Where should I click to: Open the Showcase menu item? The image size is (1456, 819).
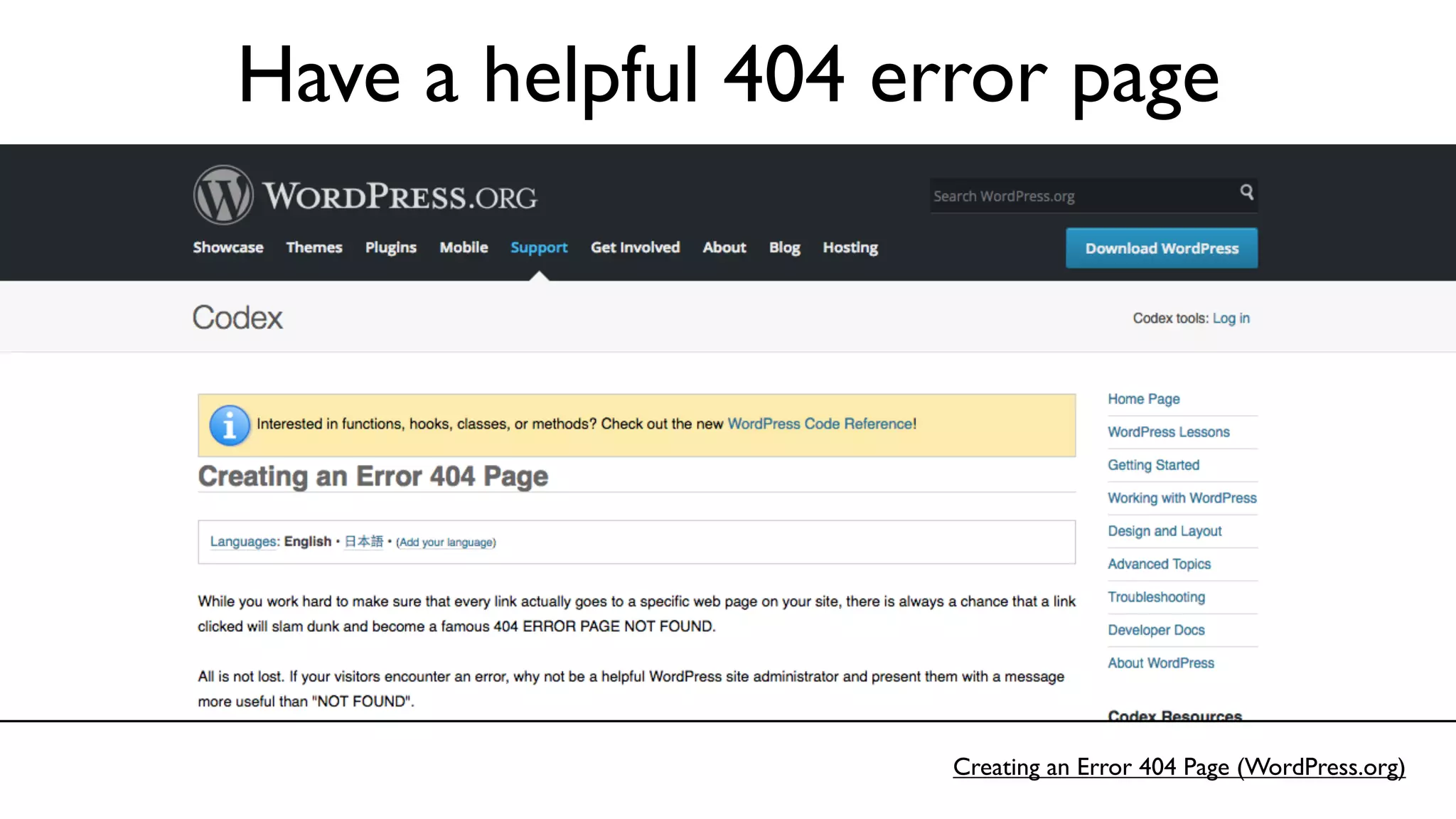227,247
